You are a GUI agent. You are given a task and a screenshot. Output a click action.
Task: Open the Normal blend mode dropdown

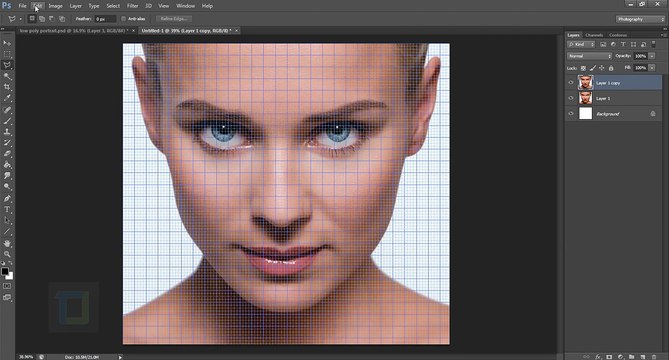[589, 56]
